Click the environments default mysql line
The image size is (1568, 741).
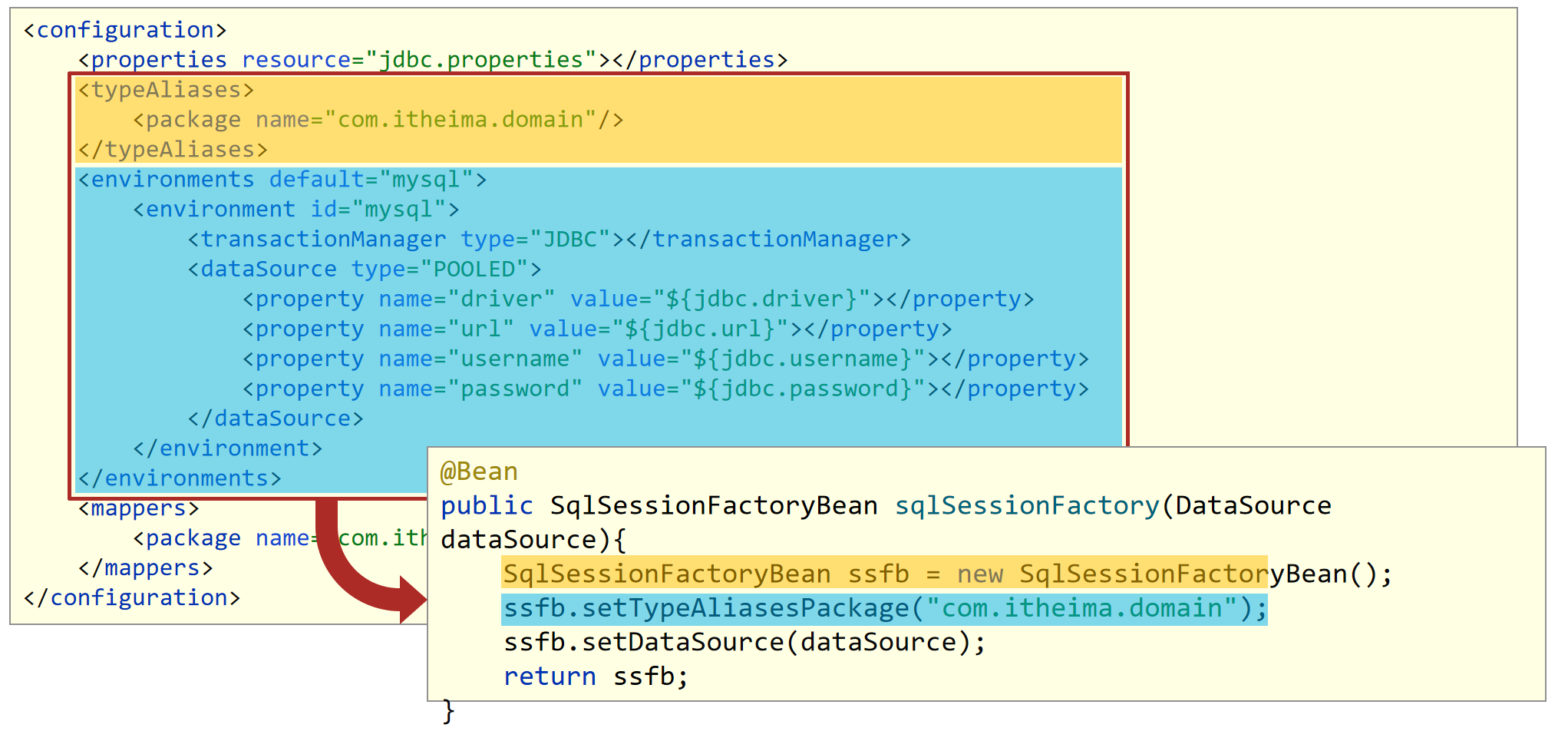[282, 180]
